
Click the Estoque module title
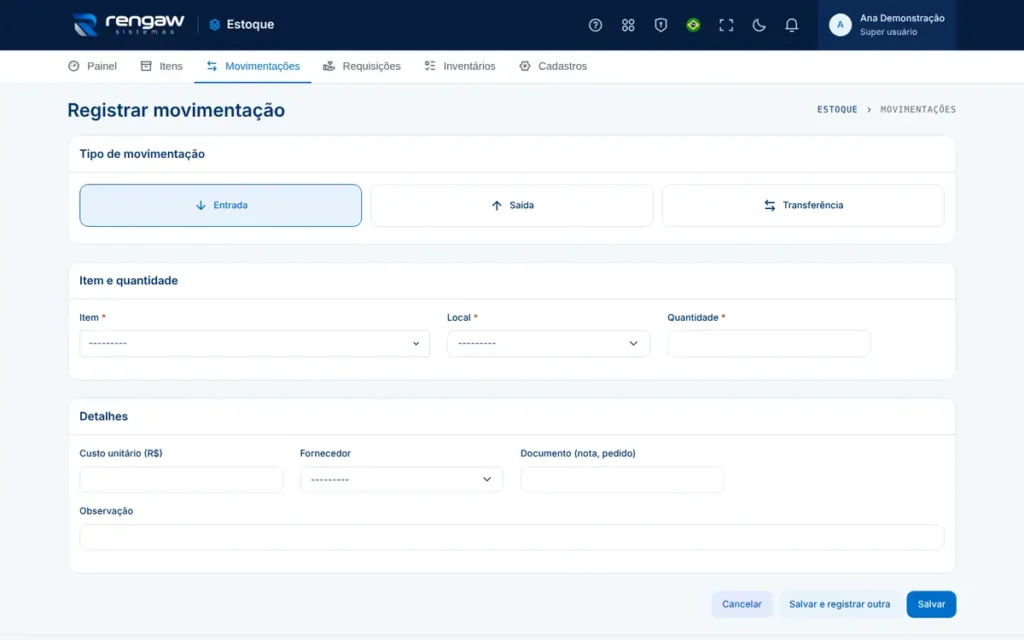pyautogui.click(x=250, y=25)
